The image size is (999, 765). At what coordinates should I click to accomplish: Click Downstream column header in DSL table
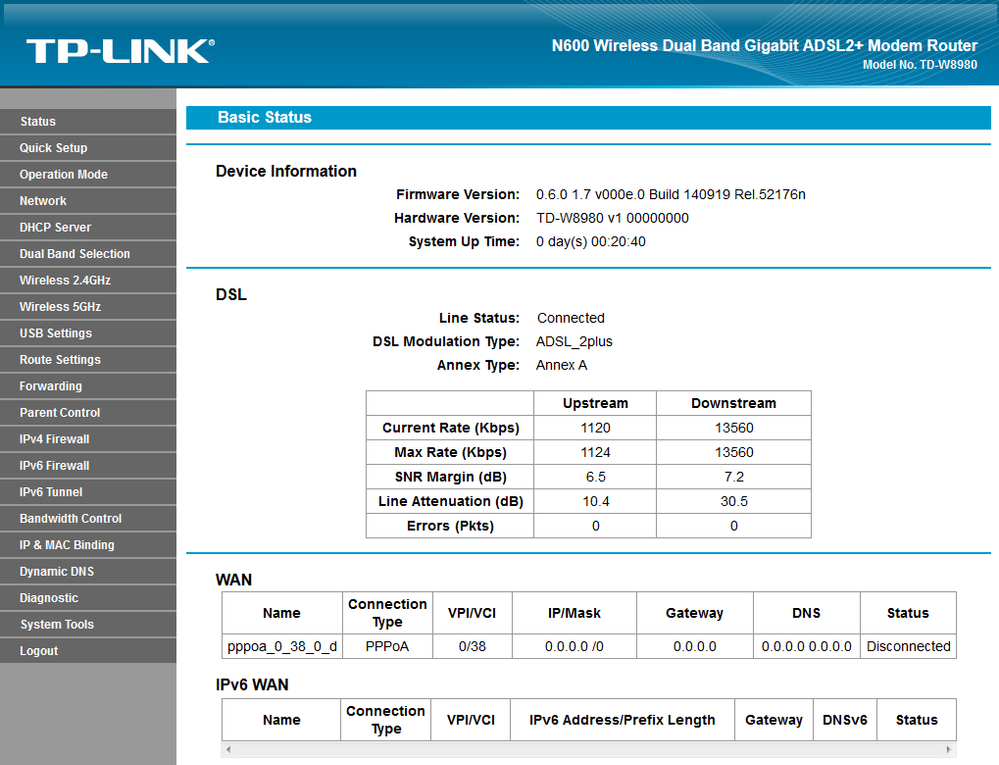(x=734, y=403)
